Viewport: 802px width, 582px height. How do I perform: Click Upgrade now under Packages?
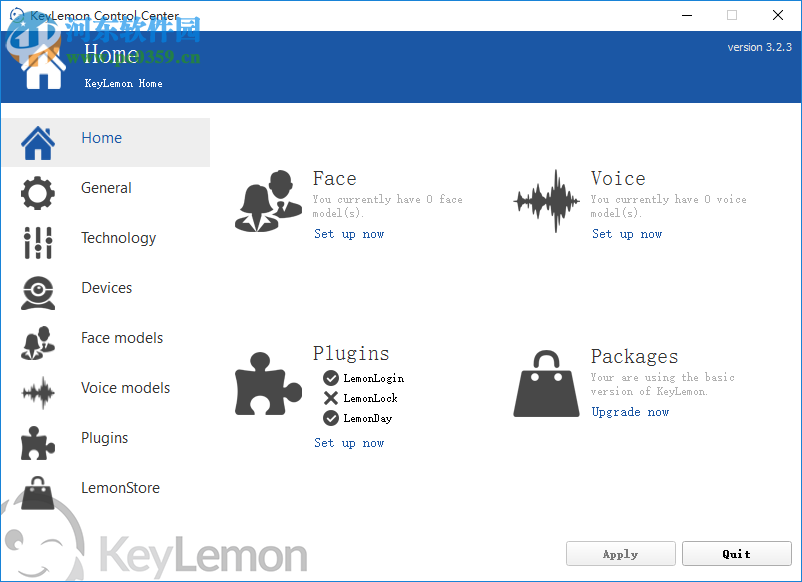(630, 411)
